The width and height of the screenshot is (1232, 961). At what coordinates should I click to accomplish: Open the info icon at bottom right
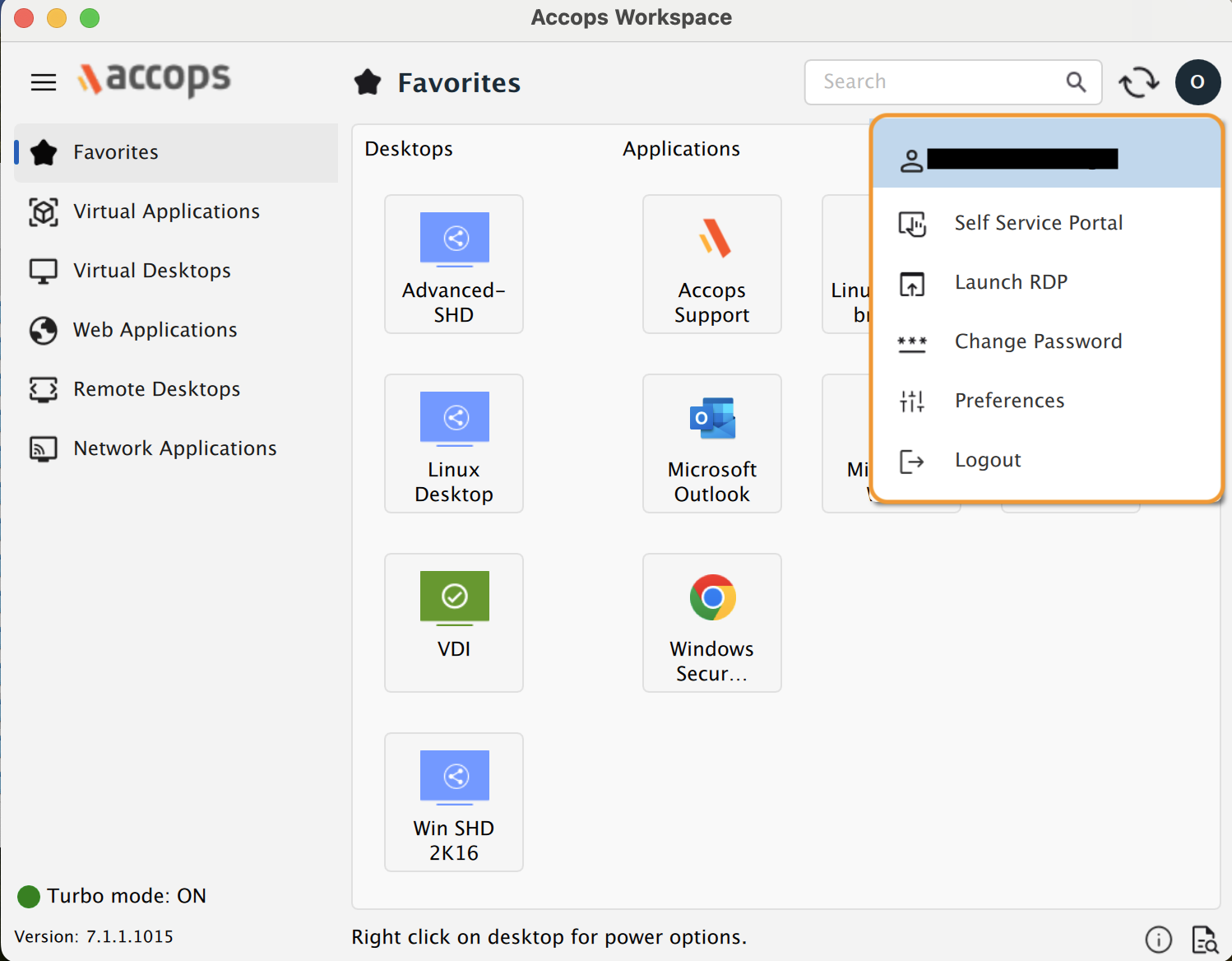click(1158, 939)
